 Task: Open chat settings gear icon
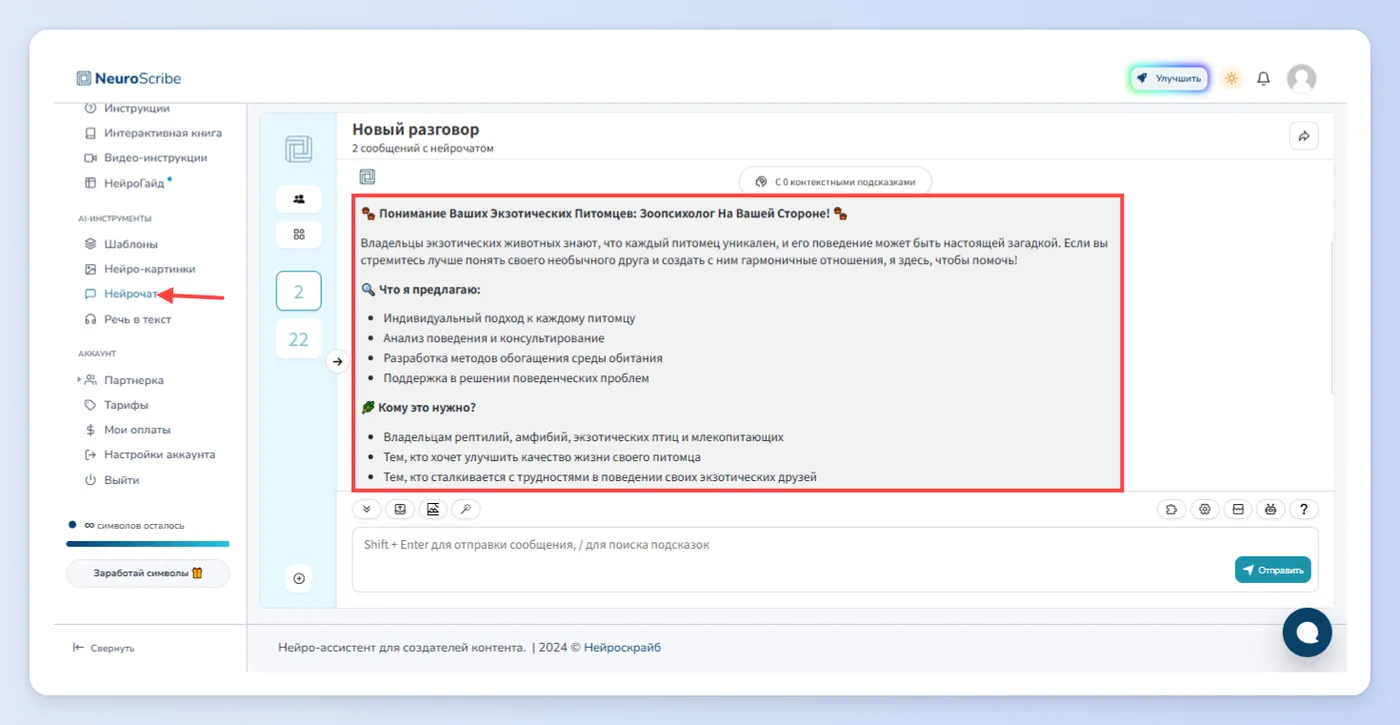1205,509
